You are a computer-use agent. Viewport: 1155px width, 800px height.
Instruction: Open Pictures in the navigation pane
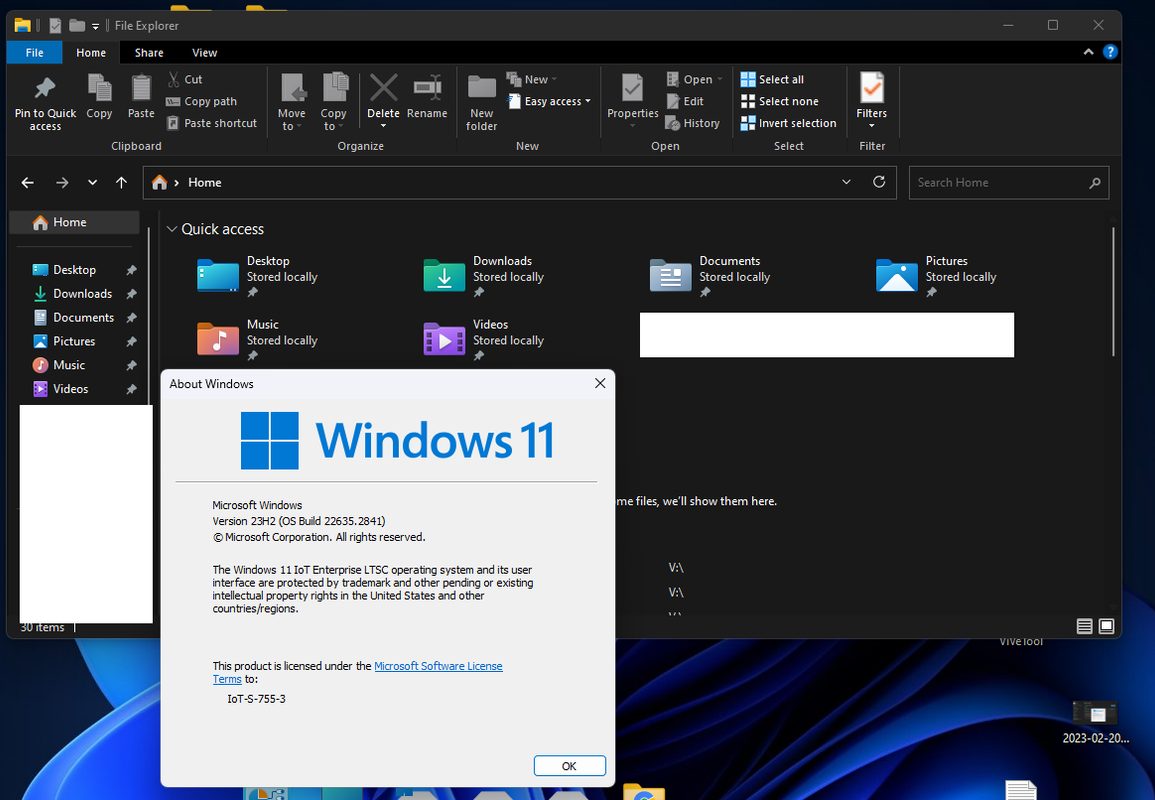point(74,341)
